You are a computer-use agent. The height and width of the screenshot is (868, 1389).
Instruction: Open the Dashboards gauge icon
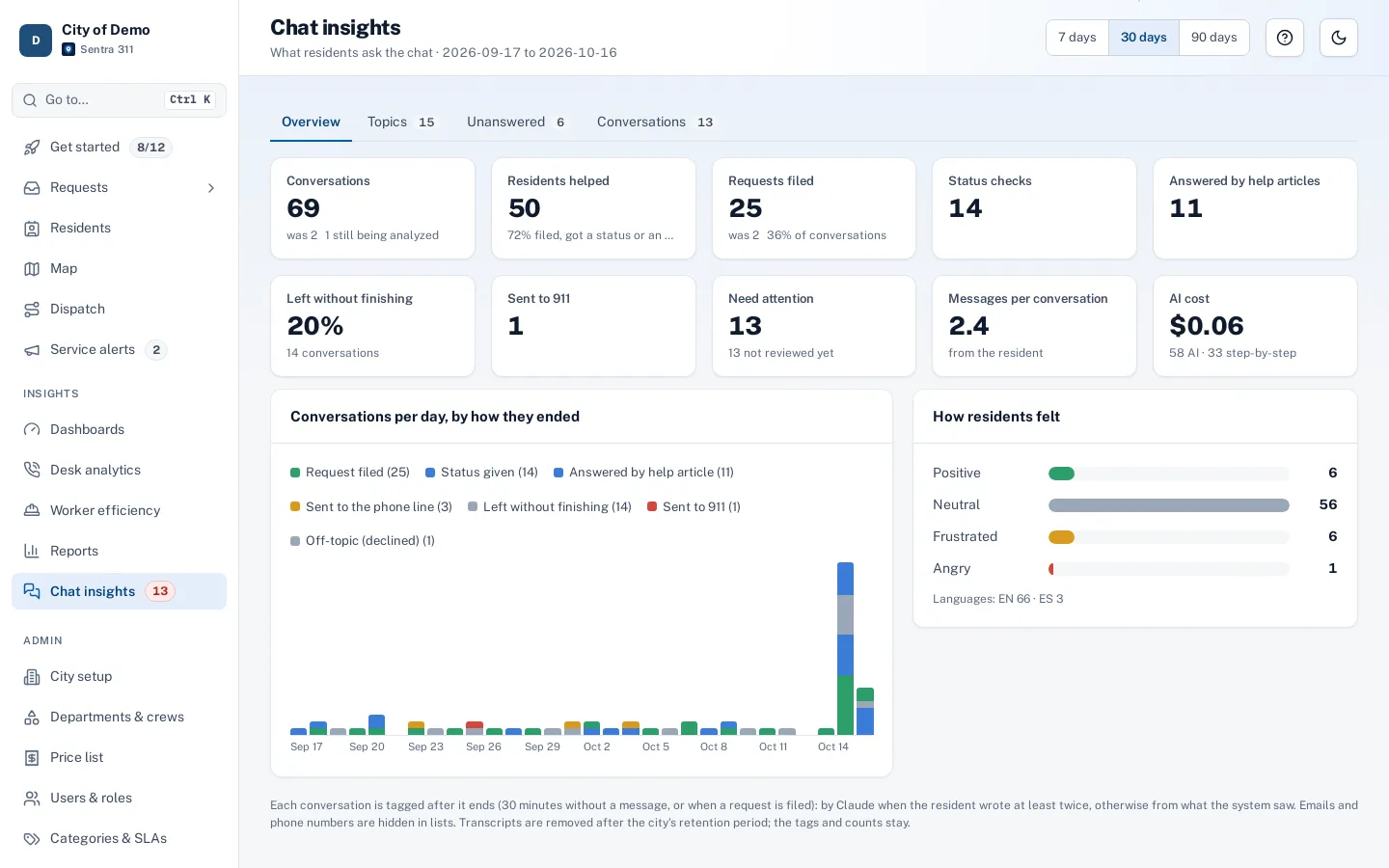click(x=32, y=430)
